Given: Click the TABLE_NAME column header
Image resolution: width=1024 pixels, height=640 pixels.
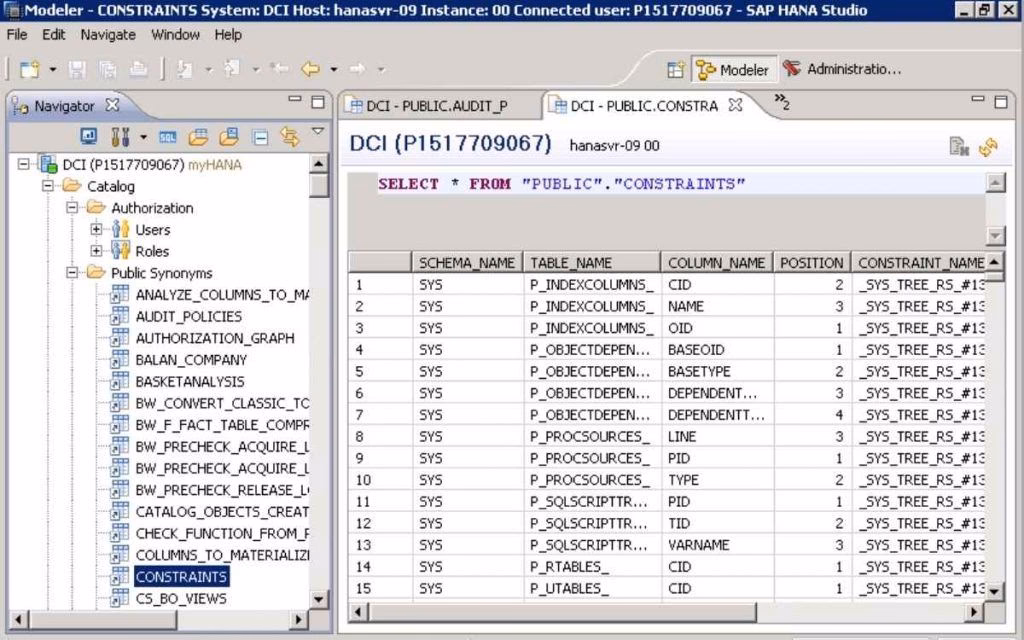Looking at the screenshot, I should (x=592, y=263).
